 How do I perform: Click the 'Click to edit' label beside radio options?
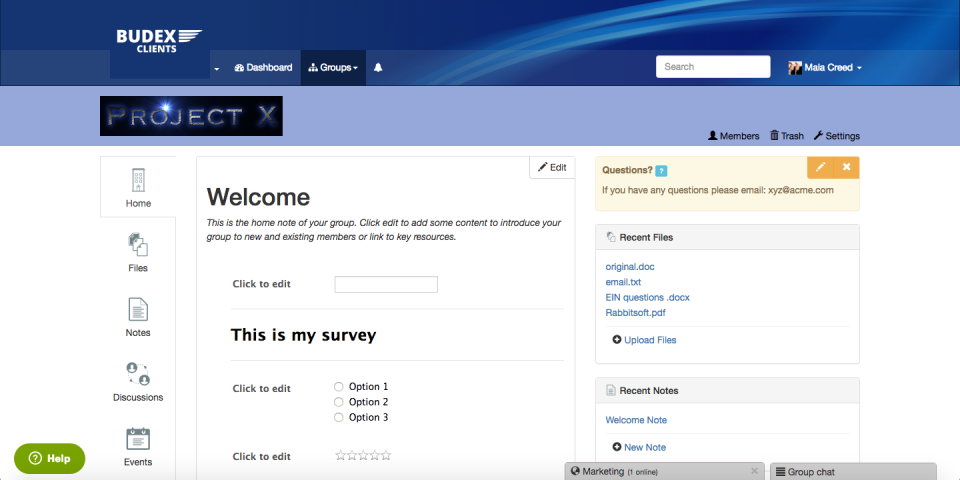[261, 389]
